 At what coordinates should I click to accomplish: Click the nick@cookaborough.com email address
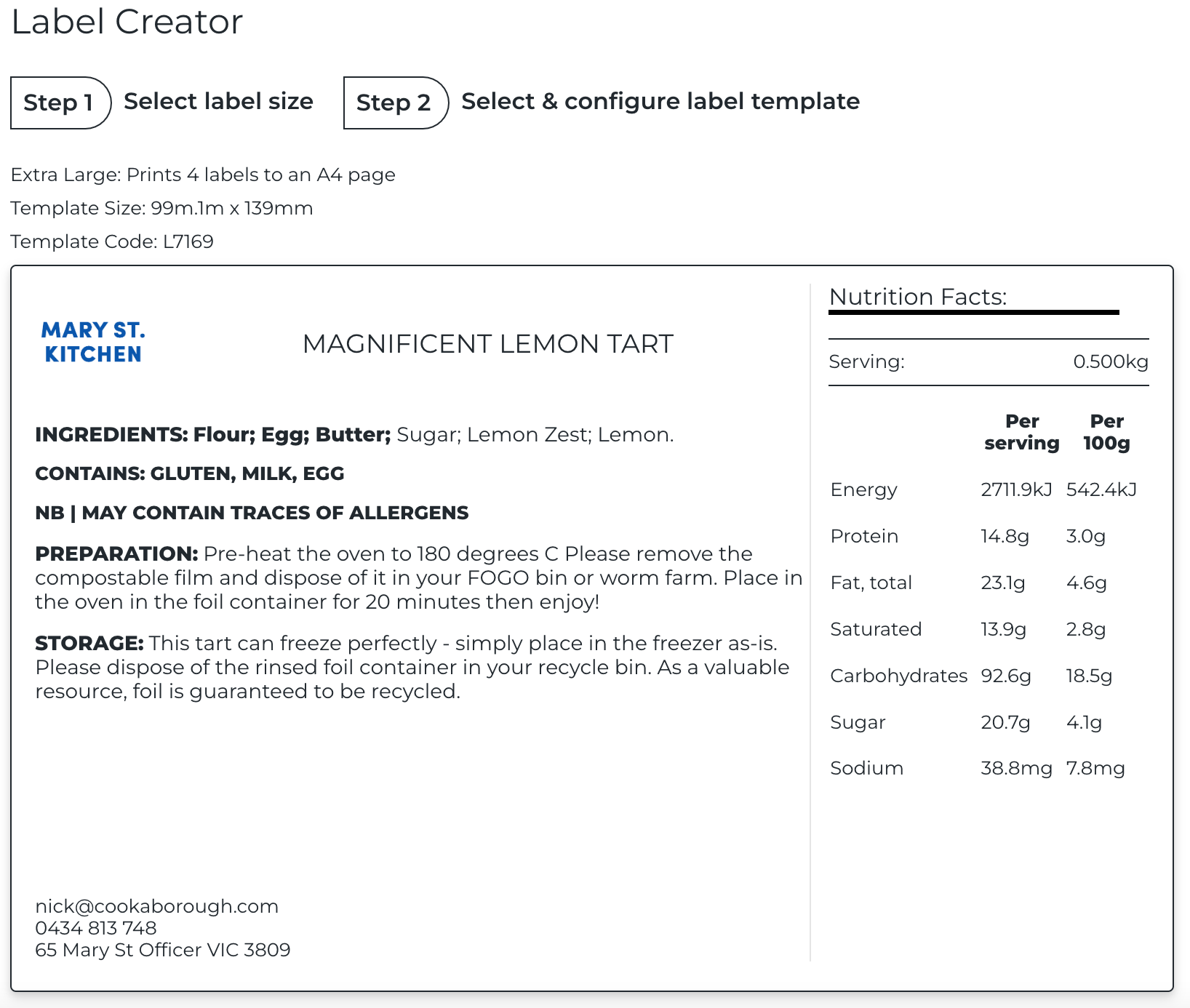157,906
